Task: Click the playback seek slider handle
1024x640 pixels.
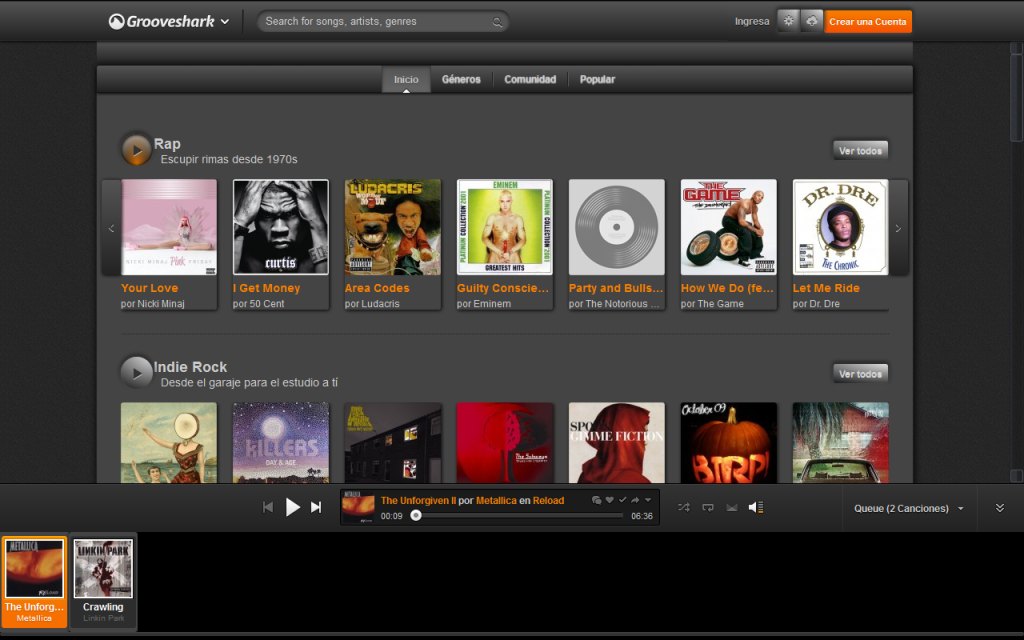Action: click(416, 516)
